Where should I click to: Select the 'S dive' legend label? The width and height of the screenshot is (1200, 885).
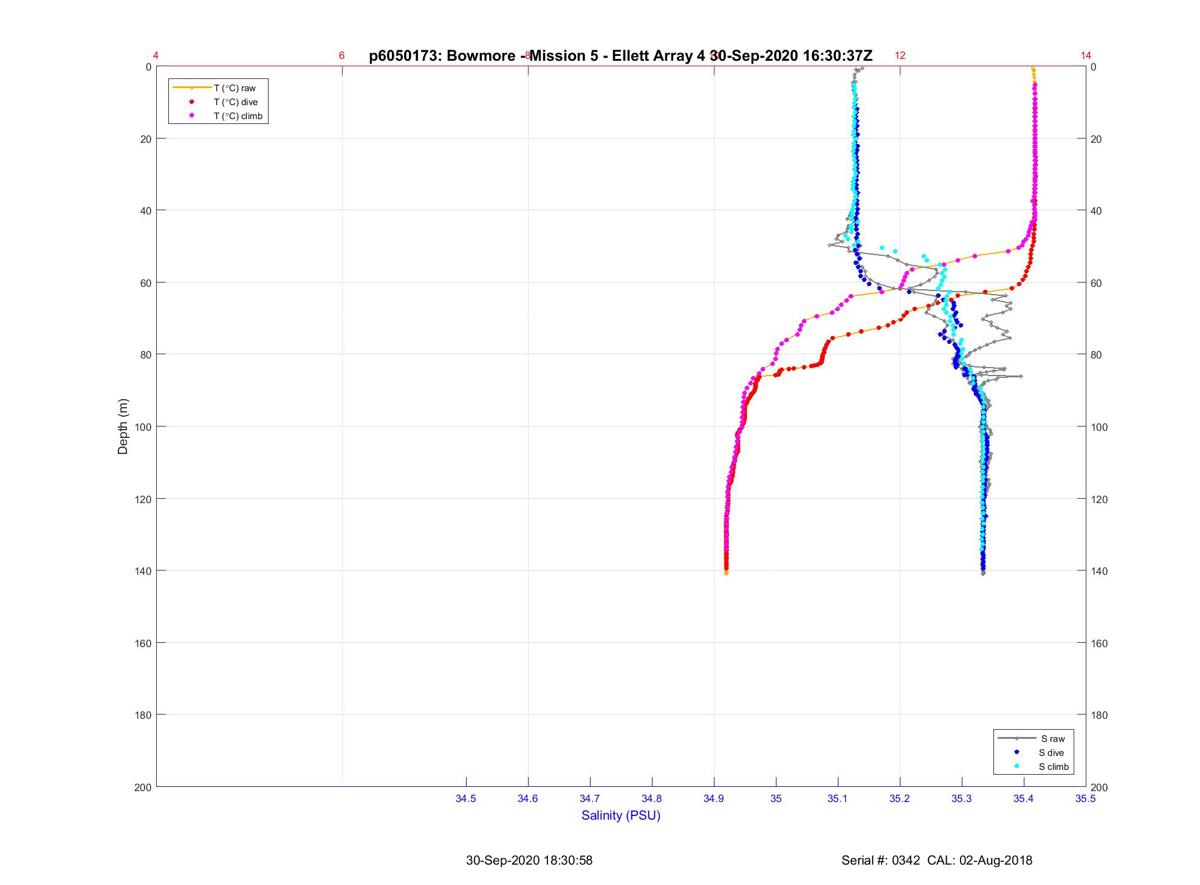pos(1052,752)
